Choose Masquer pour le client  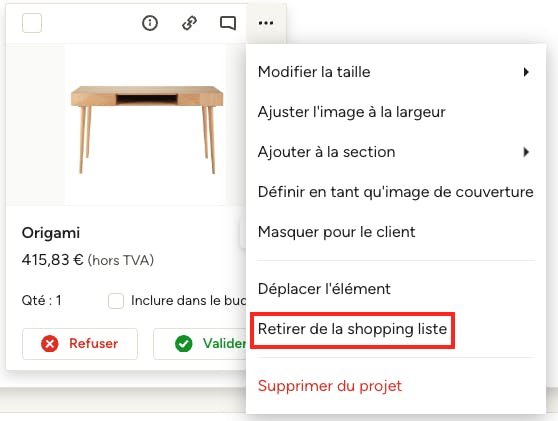point(396,232)
